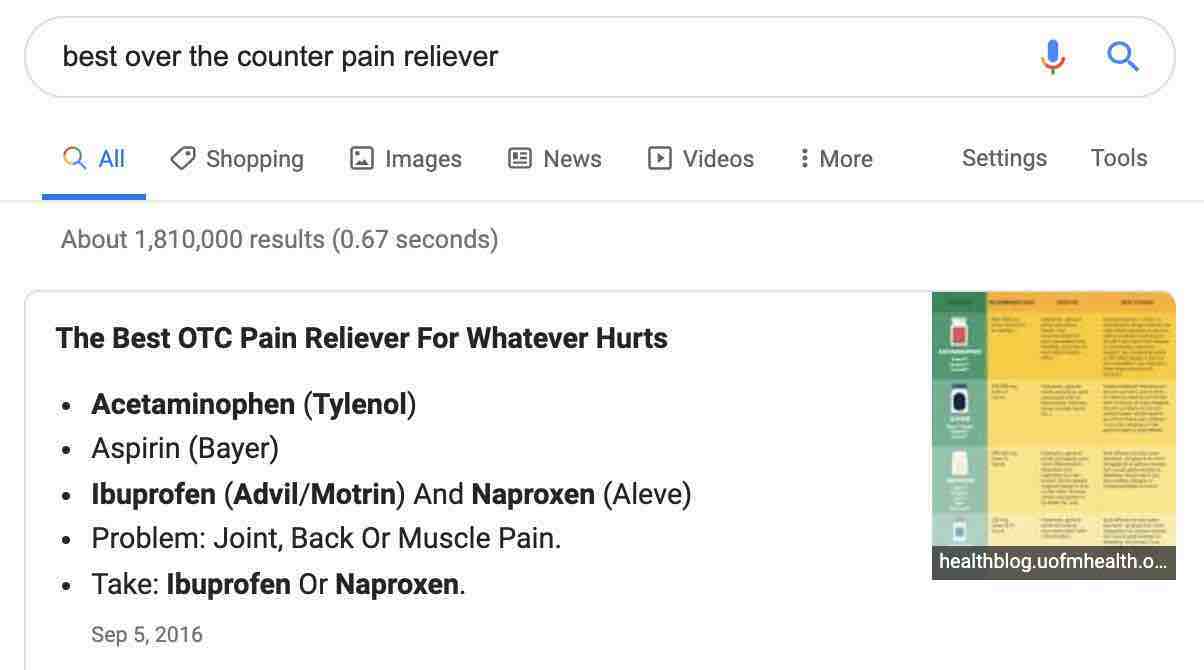
Task: Expand the search Tools options
Action: click(1118, 158)
